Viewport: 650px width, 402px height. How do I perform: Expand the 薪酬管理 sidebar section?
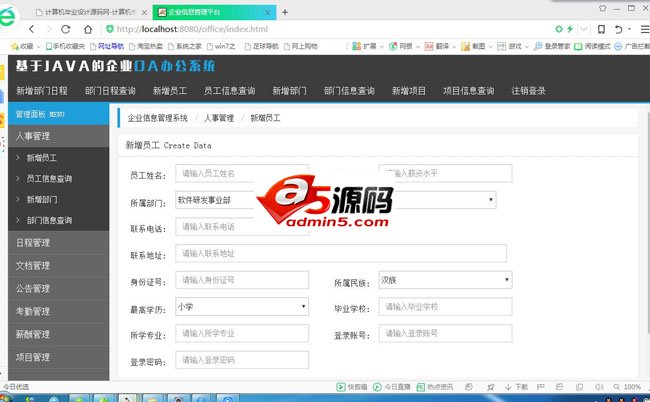pos(58,334)
